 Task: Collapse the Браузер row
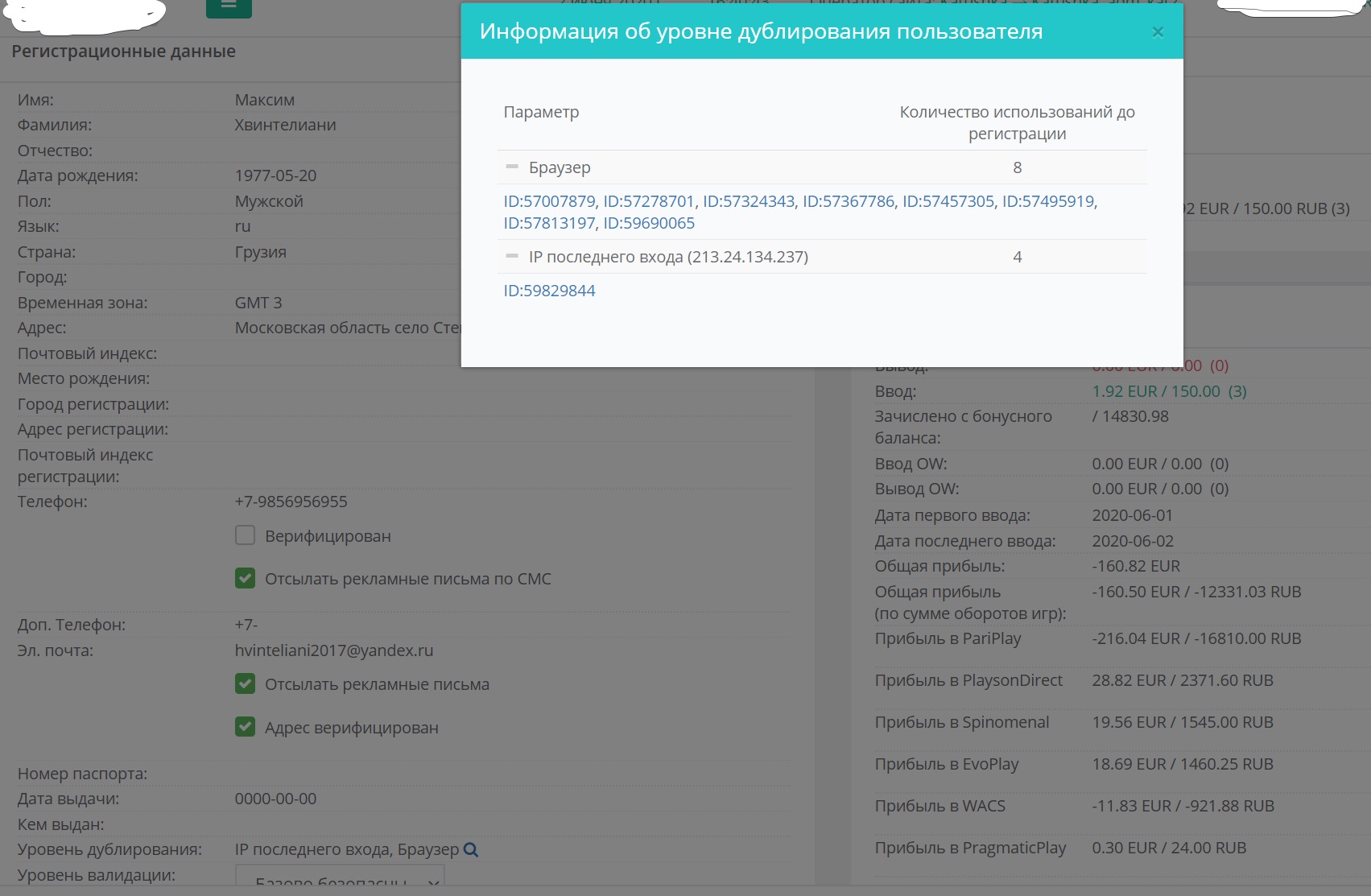[512, 167]
